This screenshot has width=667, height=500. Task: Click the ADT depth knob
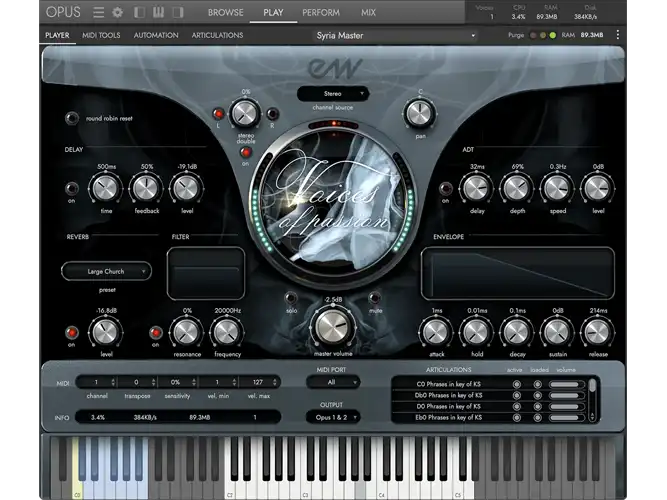517,189
